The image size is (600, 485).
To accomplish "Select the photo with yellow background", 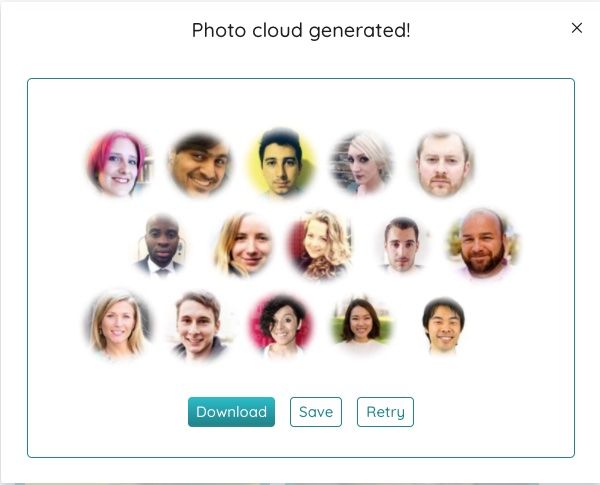I will click(281, 163).
